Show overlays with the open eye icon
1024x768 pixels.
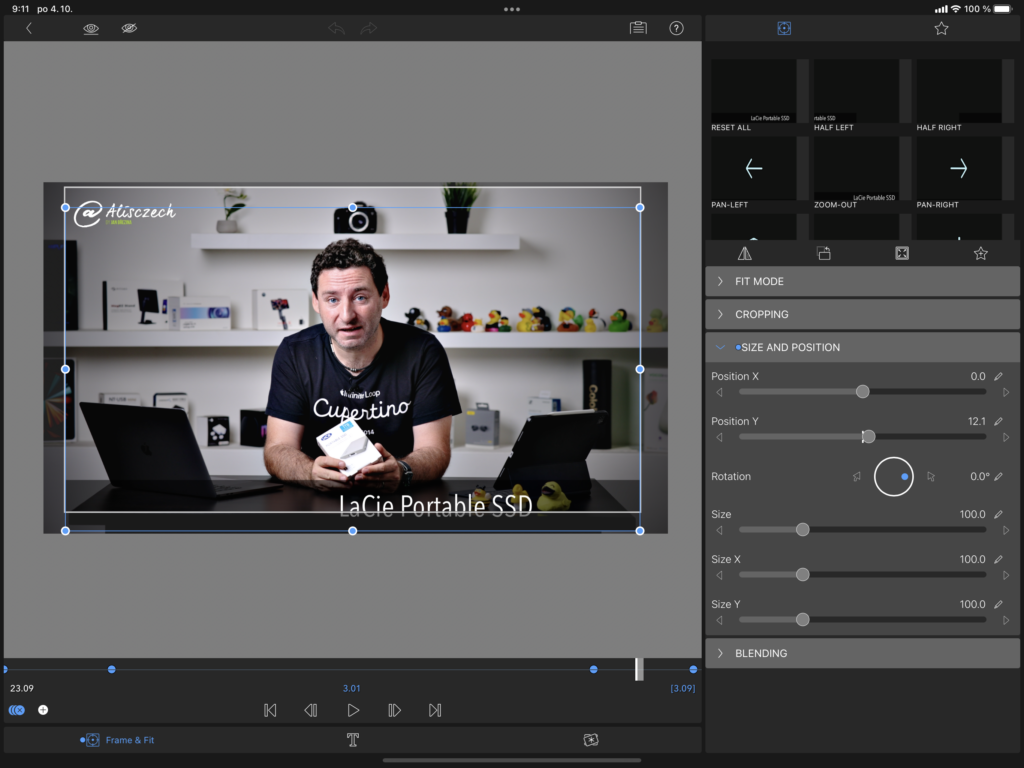click(91, 28)
